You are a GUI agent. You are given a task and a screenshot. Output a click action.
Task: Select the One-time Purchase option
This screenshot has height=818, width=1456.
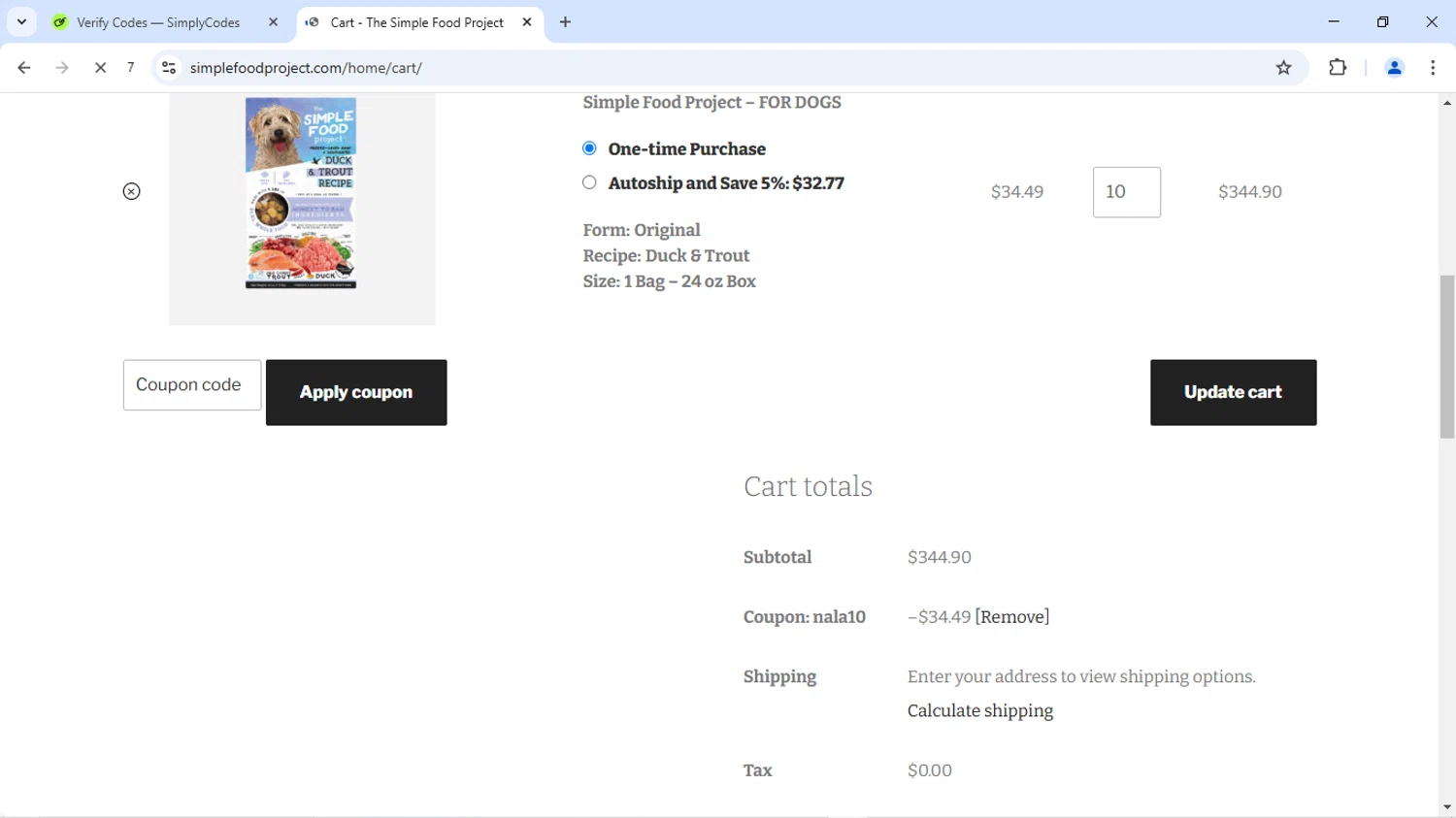589,148
